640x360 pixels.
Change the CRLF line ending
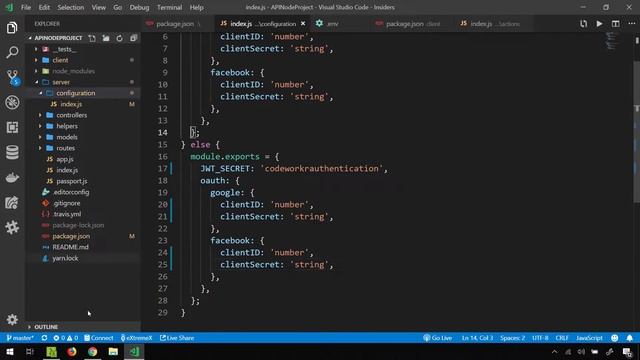pos(562,338)
